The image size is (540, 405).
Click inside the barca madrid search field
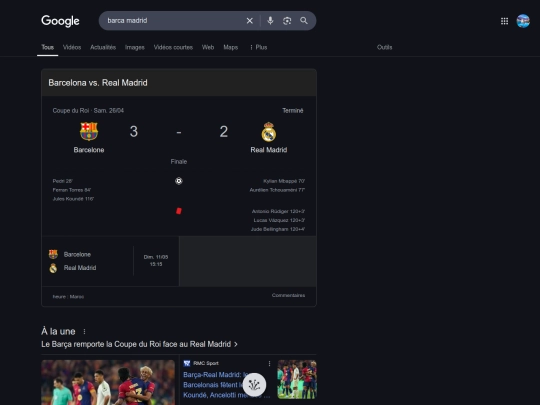click(172, 21)
